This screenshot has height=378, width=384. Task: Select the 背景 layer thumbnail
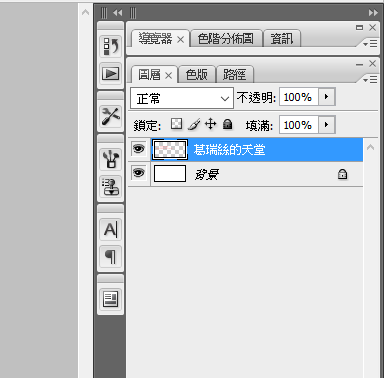(x=170, y=174)
